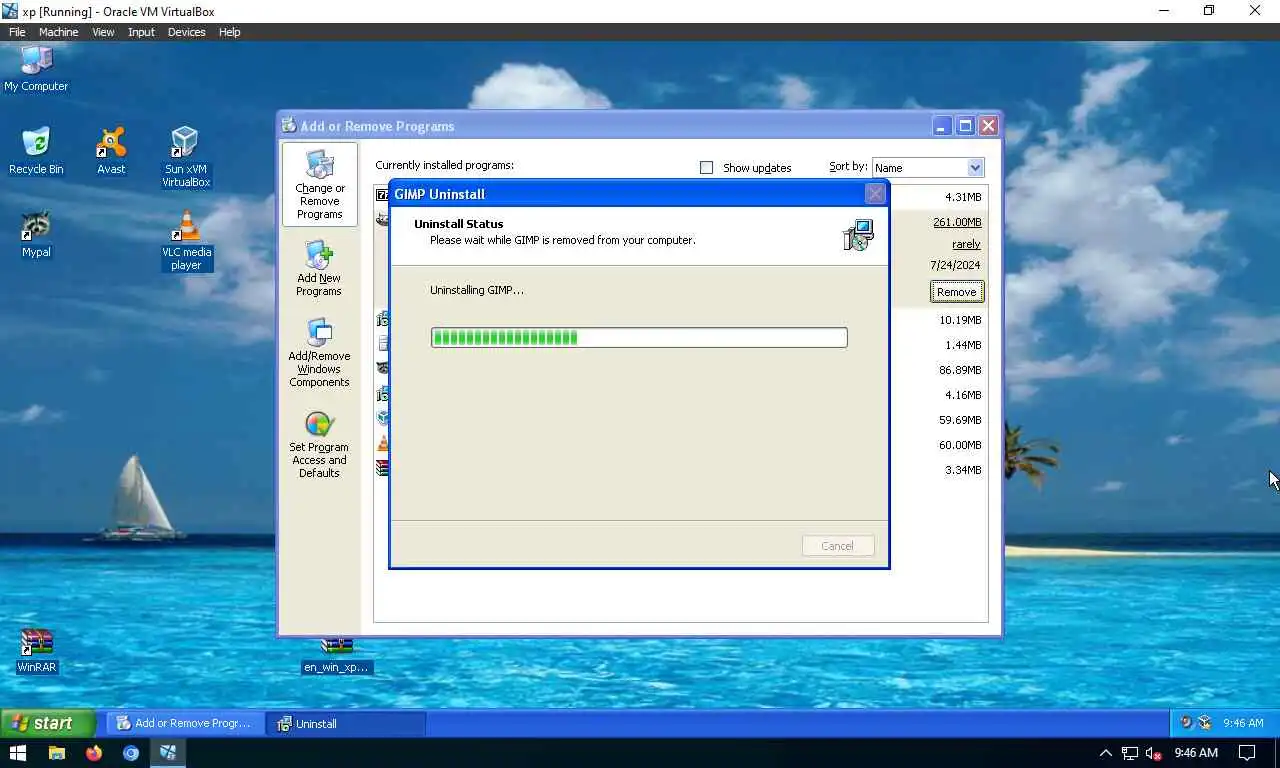Select the en_win_xp archive icon
The height and width of the screenshot is (768, 1280).
click(x=337, y=657)
